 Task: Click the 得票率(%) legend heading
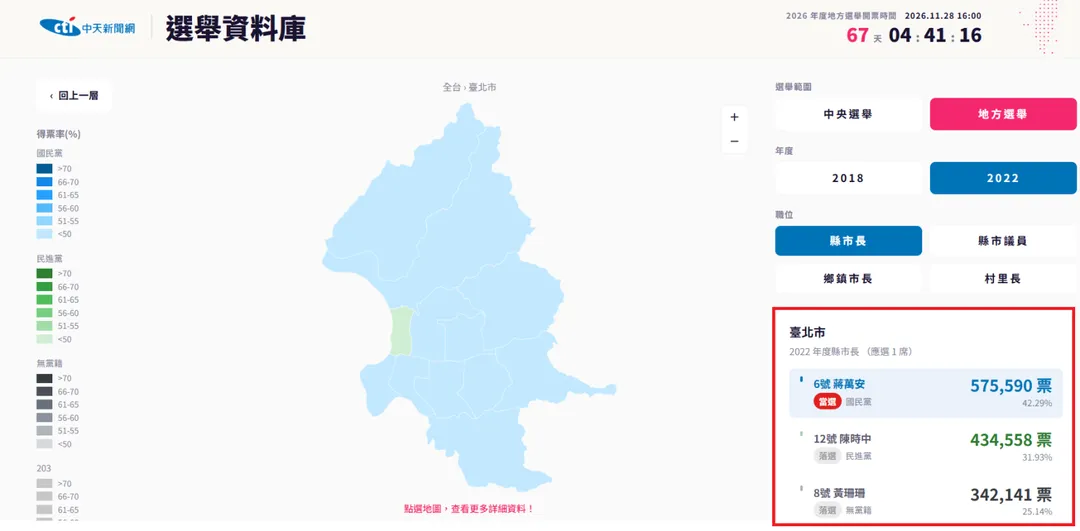click(x=59, y=134)
